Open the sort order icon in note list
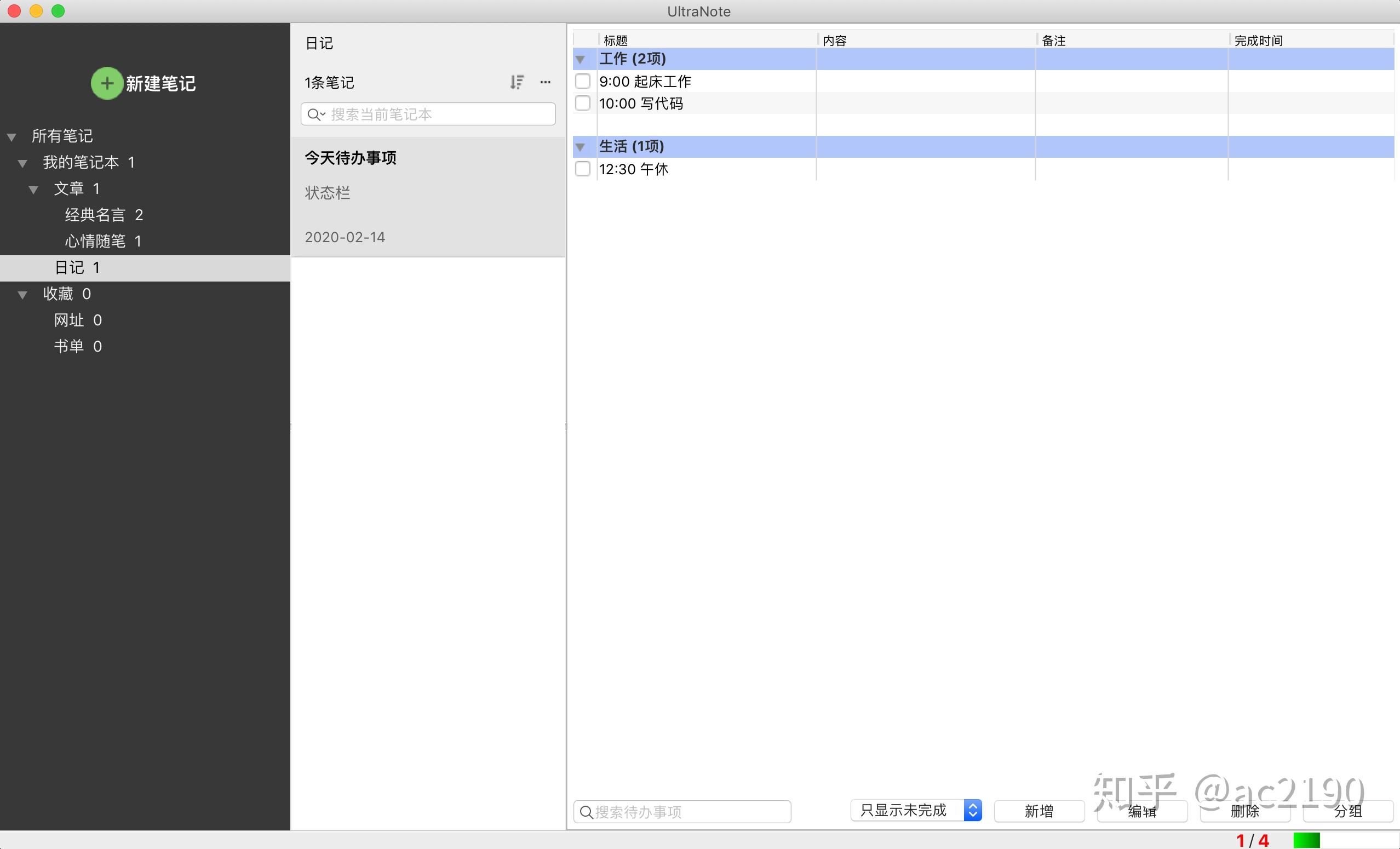 click(517, 82)
